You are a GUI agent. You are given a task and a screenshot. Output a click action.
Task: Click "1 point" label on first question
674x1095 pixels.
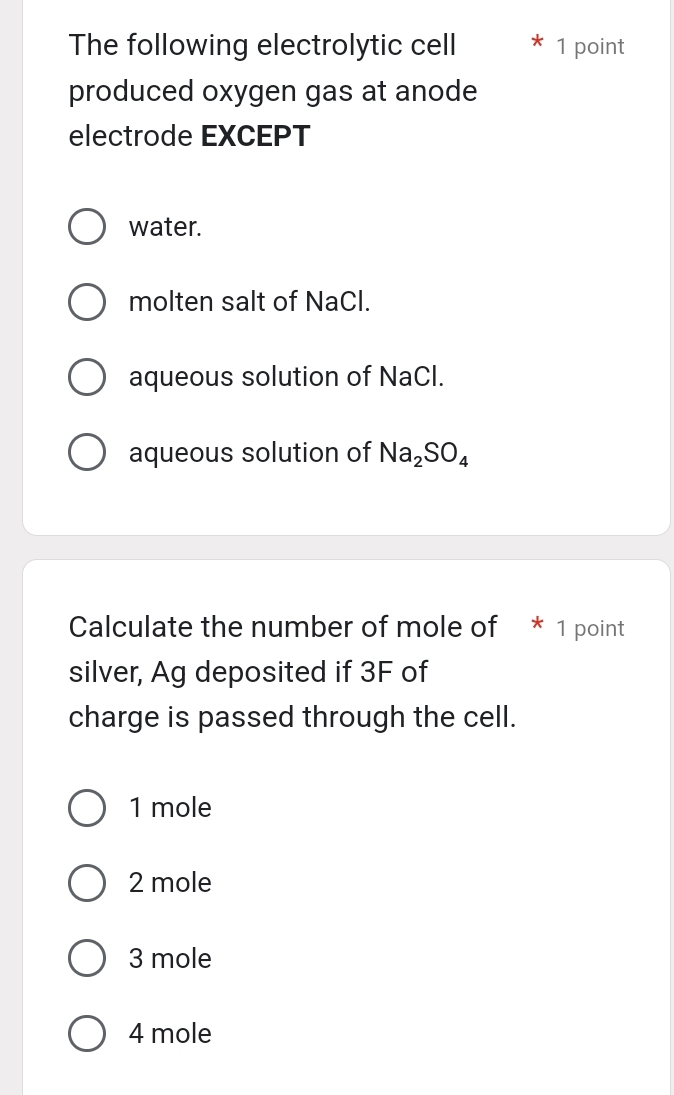(x=590, y=46)
